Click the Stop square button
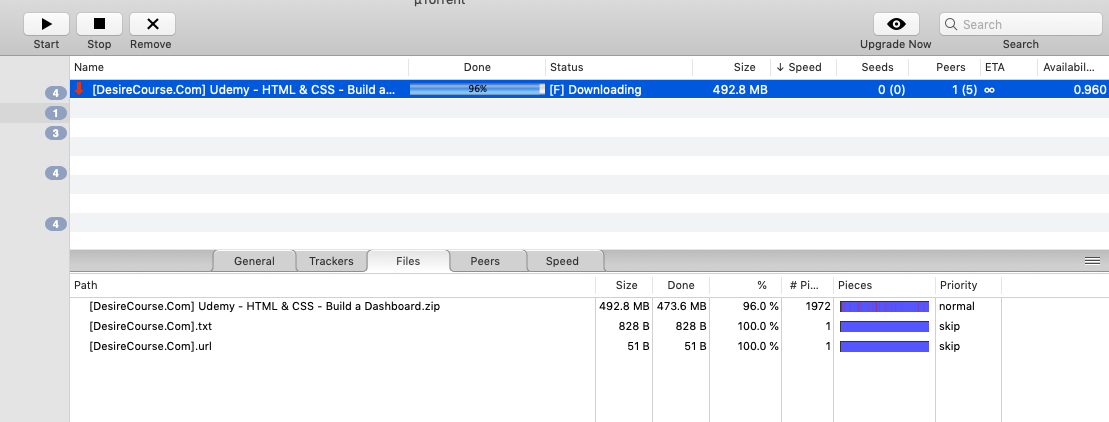This screenshot has height=422, width=1109. [x=99, y=24]
